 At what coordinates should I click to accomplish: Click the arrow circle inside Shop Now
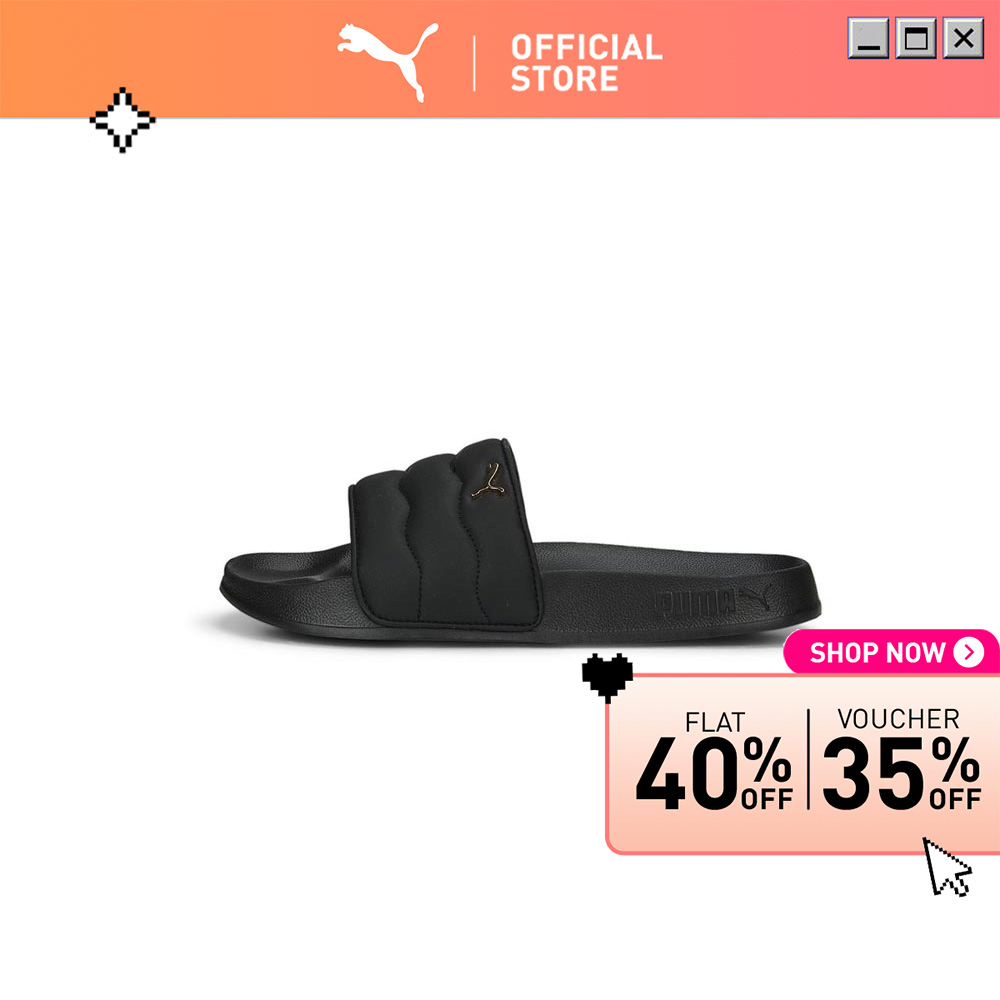[969, 652]
